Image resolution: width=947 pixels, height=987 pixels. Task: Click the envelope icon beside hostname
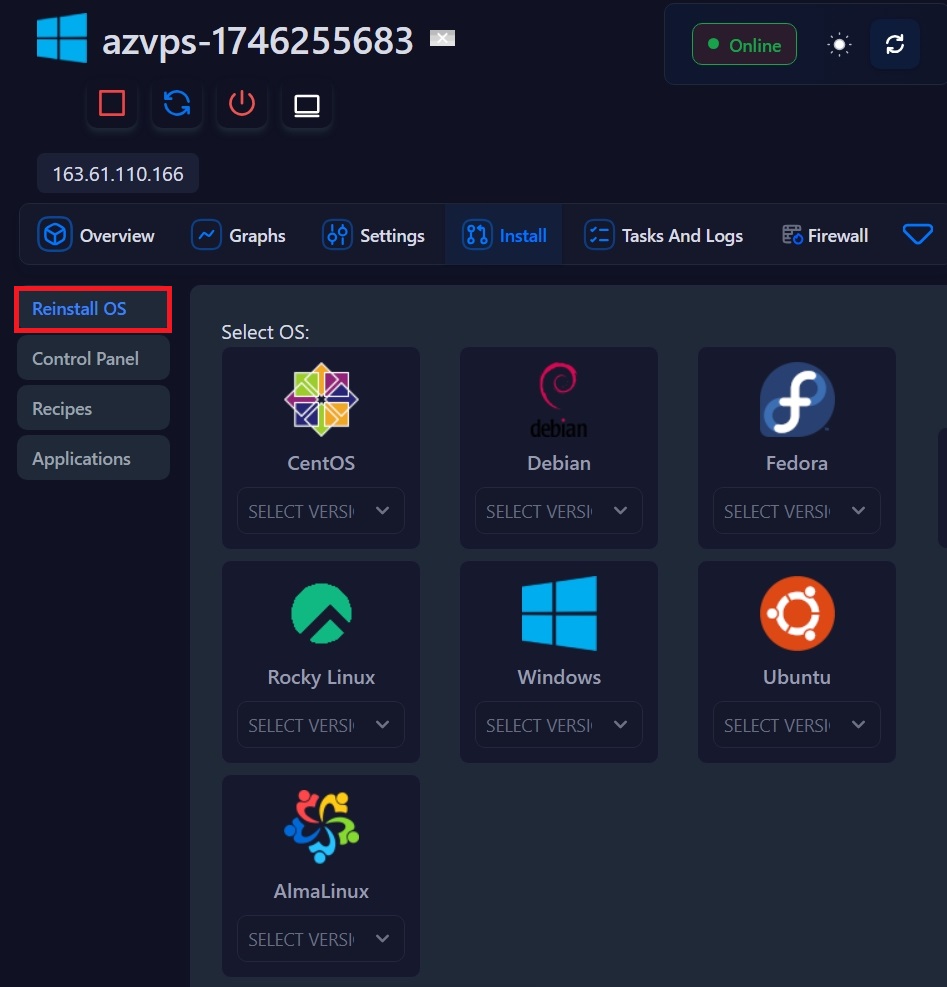[x=442, y=39]
